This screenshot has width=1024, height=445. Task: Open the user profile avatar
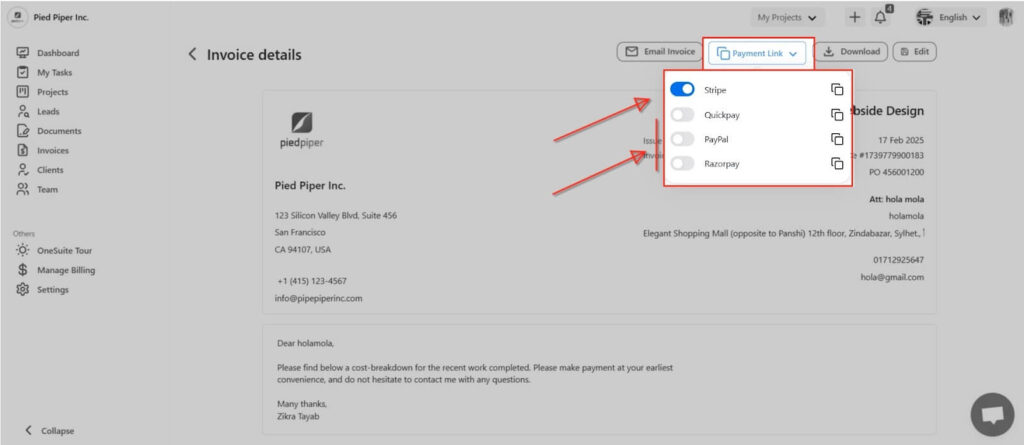click(1006, 18)
